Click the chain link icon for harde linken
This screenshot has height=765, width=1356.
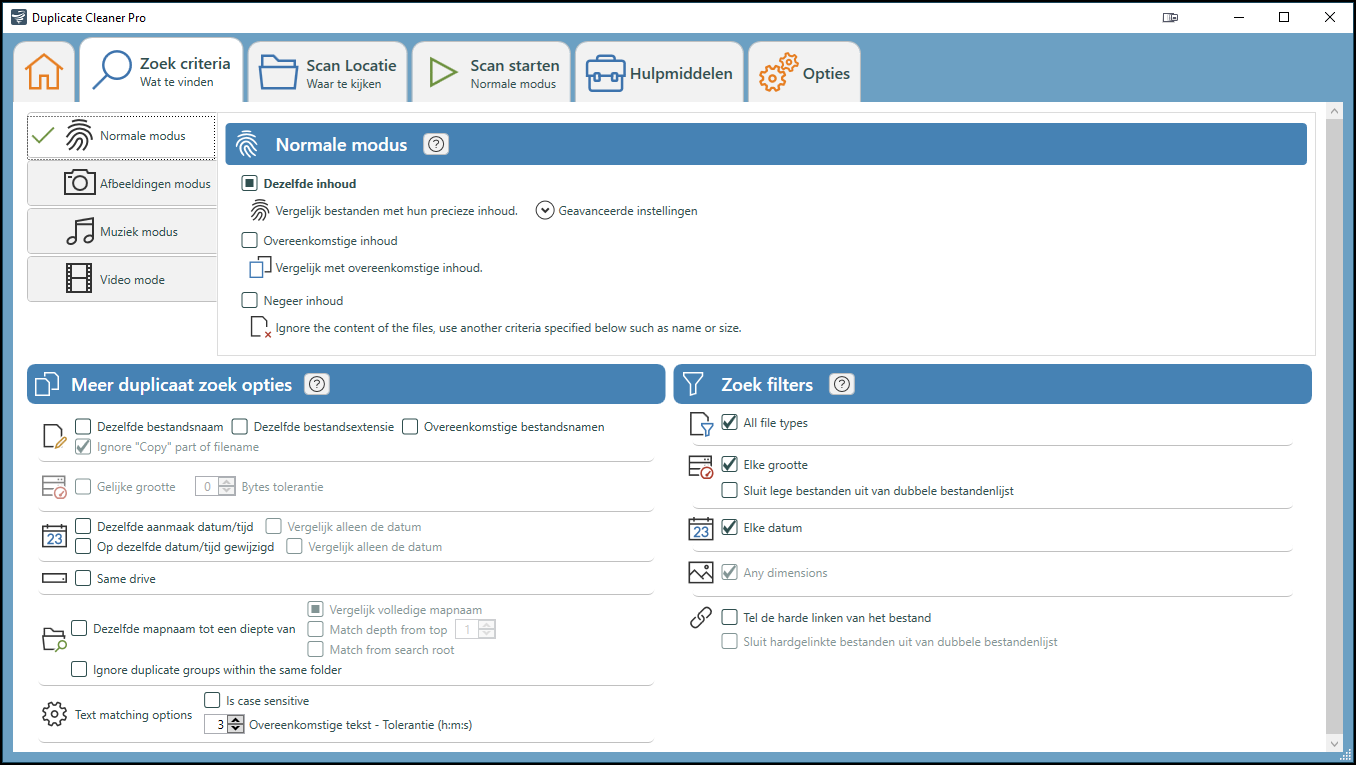701,618
